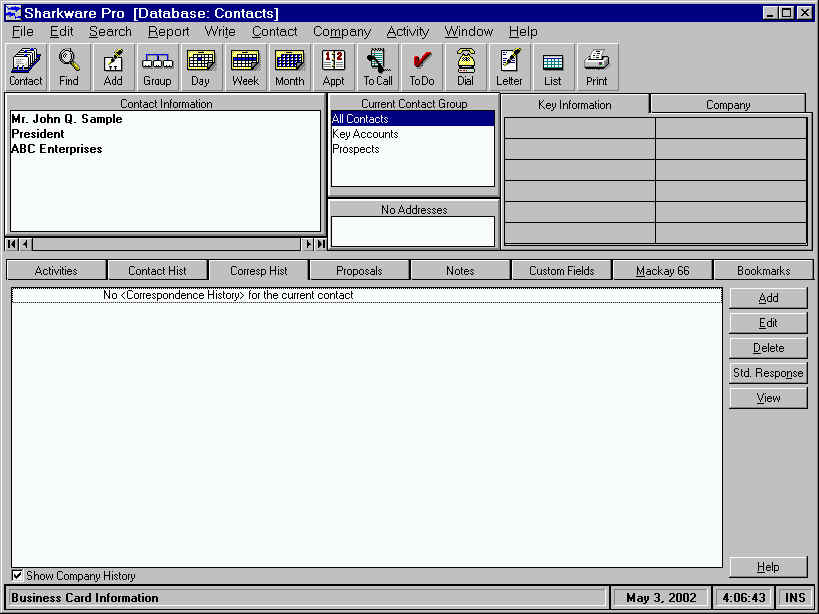
Task: Click the Letter writing icon
Action: point(509,67)
